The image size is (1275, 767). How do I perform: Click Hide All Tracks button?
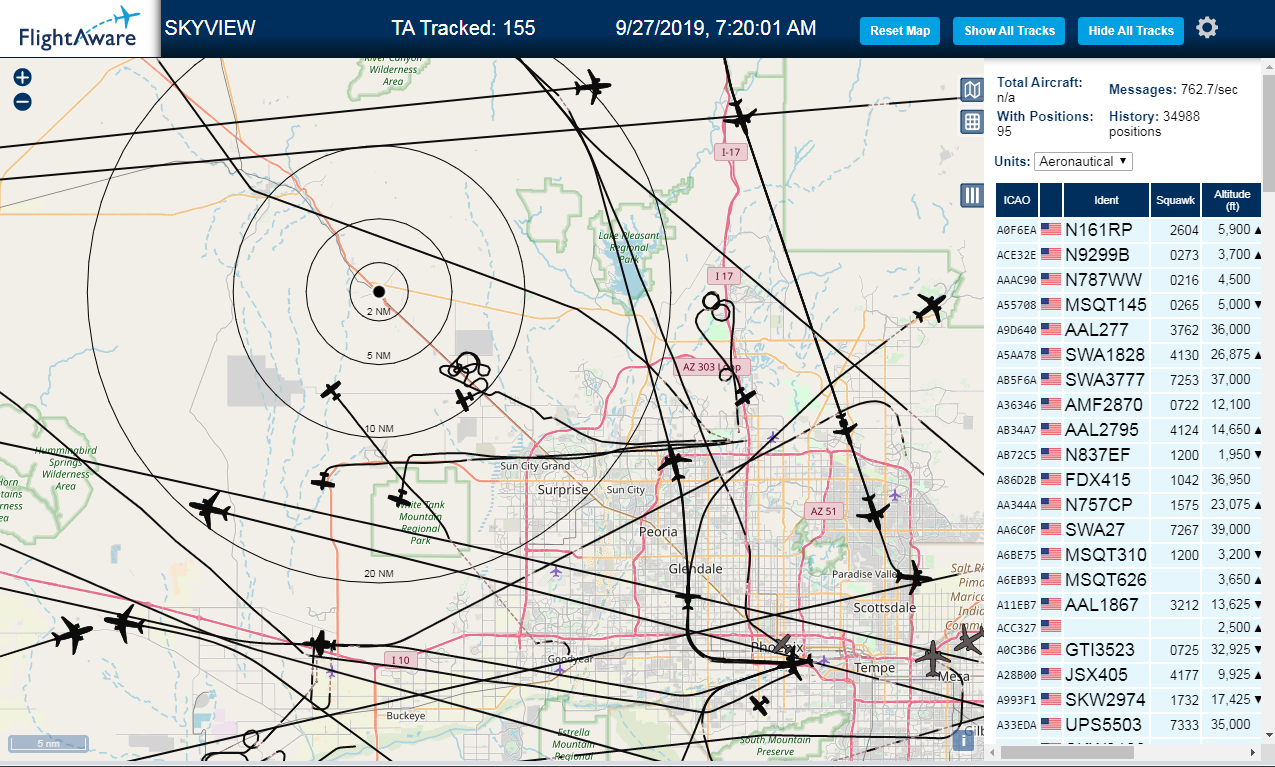(1131, 31)
